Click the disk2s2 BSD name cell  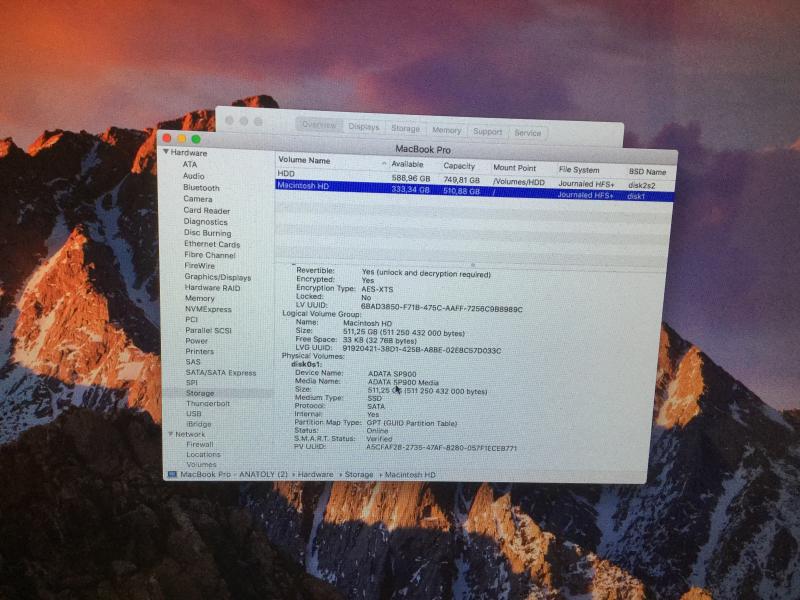[x=642, y=185]
